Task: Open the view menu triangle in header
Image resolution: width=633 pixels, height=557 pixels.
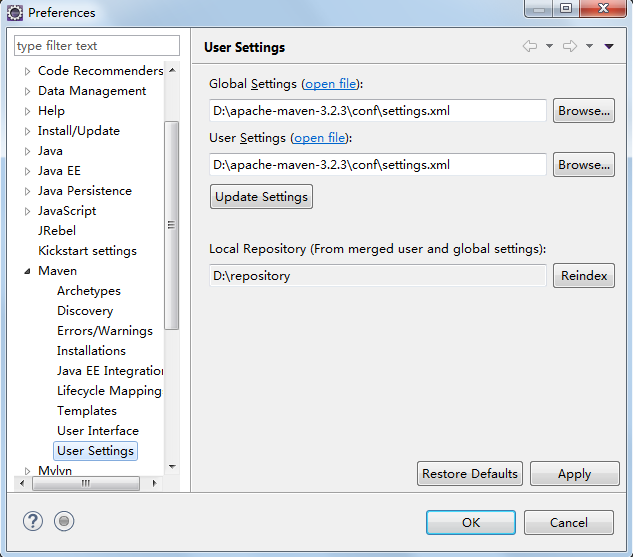Action: click(609, 47)
